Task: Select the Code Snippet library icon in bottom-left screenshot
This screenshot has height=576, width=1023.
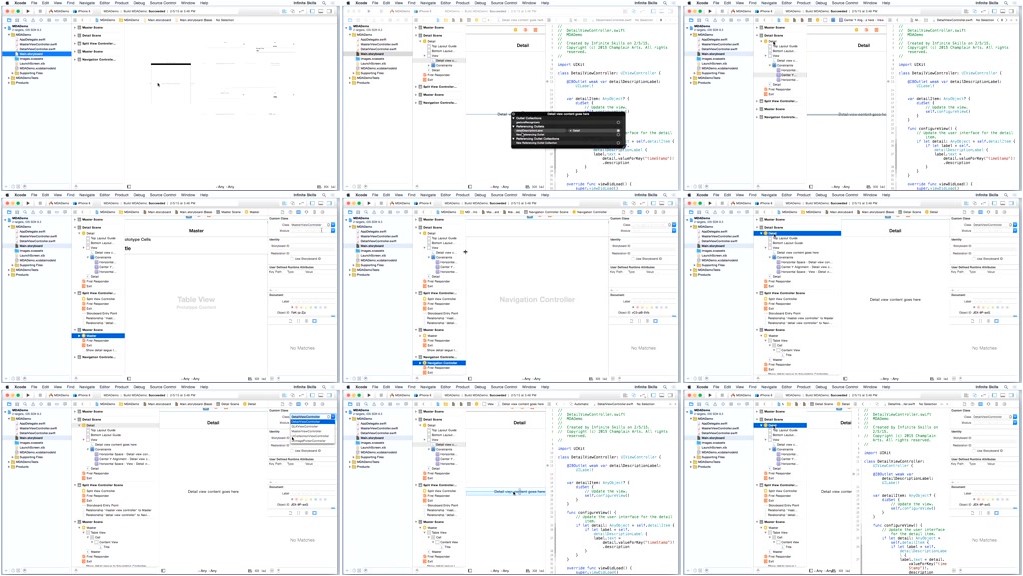Action: (298, 513)
